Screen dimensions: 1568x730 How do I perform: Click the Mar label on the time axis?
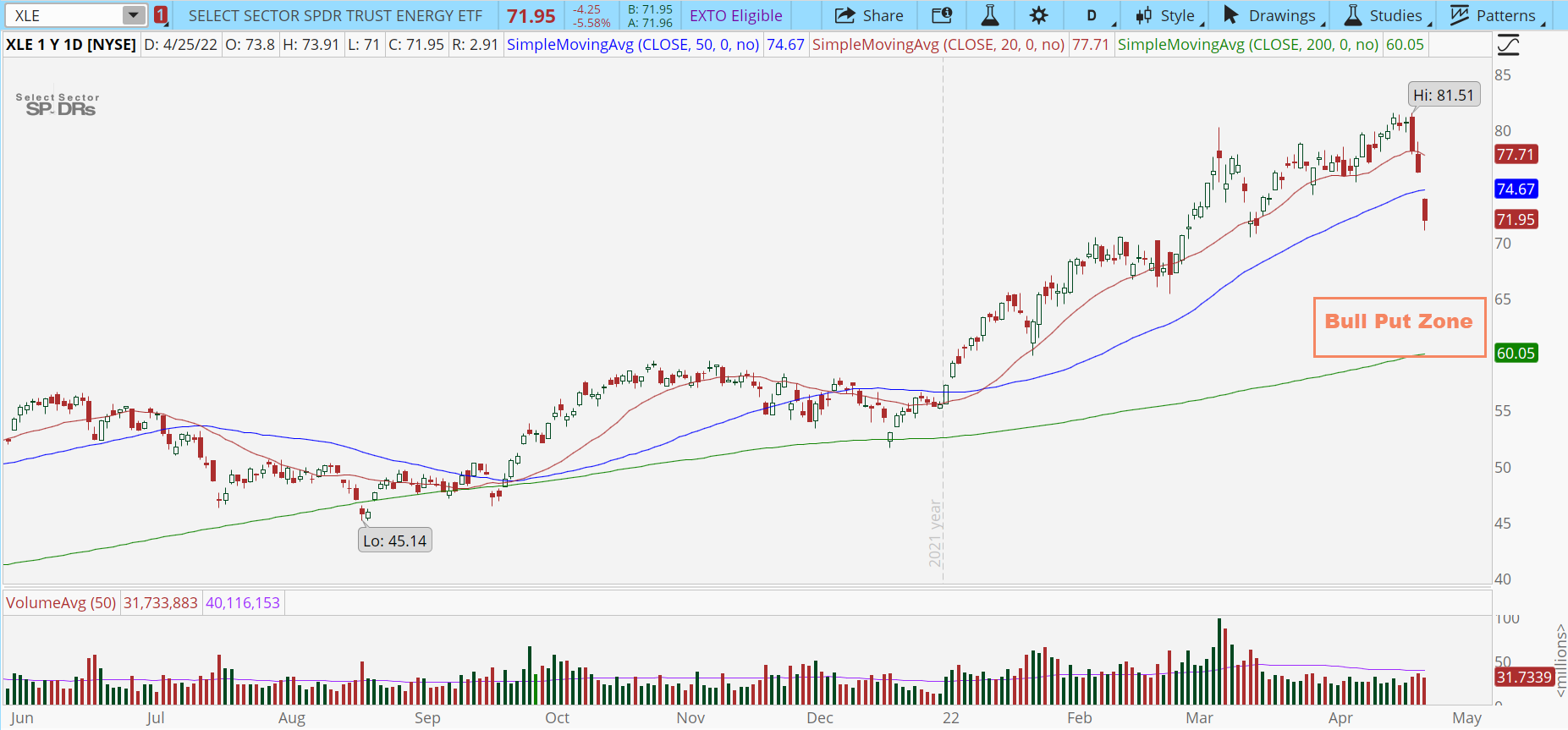pyautogui.click(x=1199, y=718)
